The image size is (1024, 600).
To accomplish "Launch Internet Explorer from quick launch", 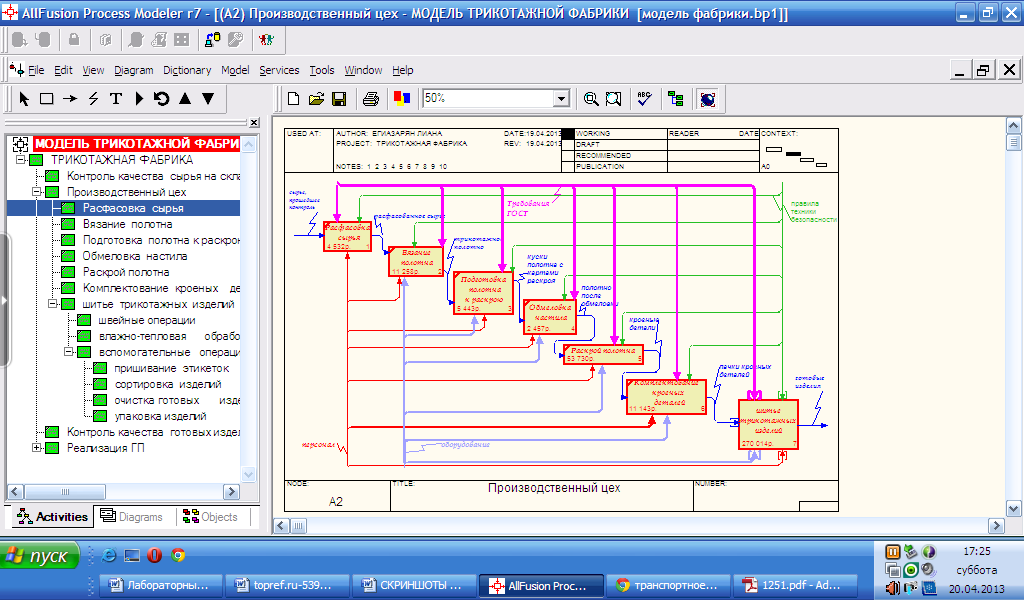I will click(x=108, y=556).
